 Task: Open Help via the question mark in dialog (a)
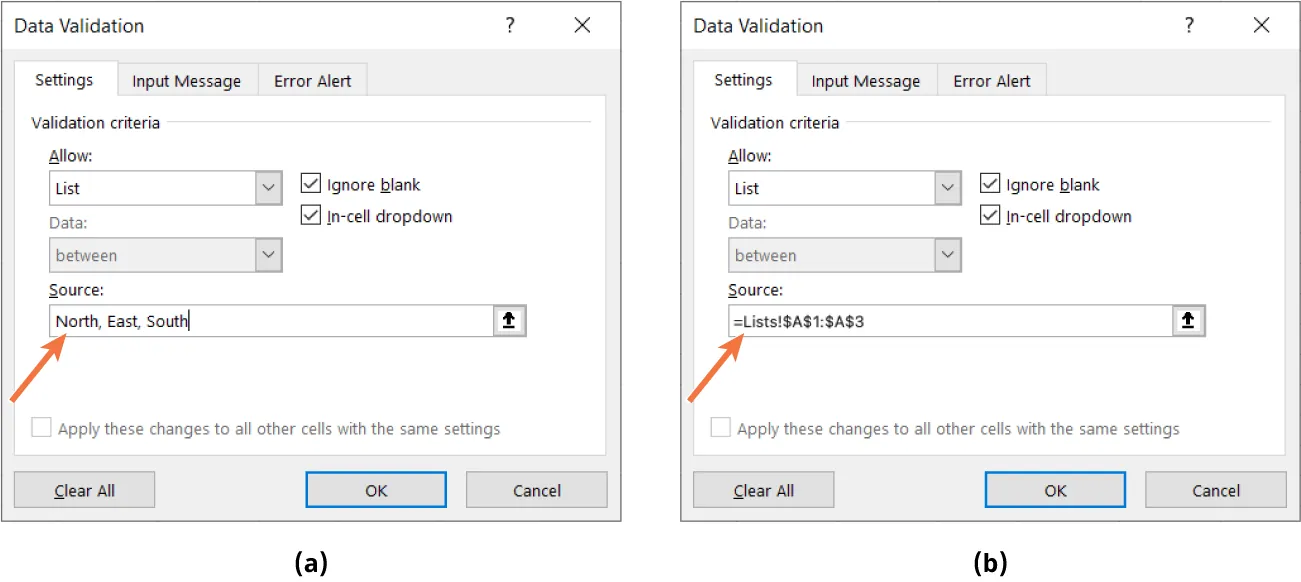pyautogui.click(x=510, y=25)
